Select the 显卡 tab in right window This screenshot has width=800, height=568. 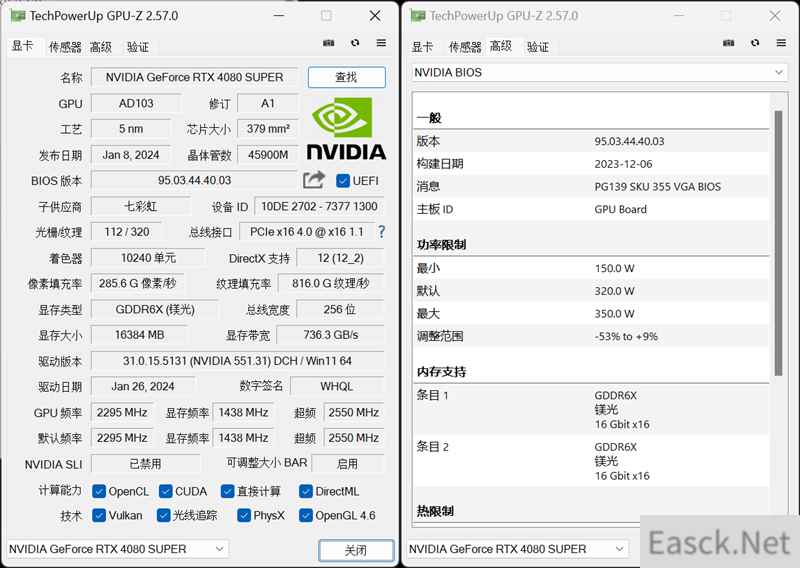(x=422, y=47)
